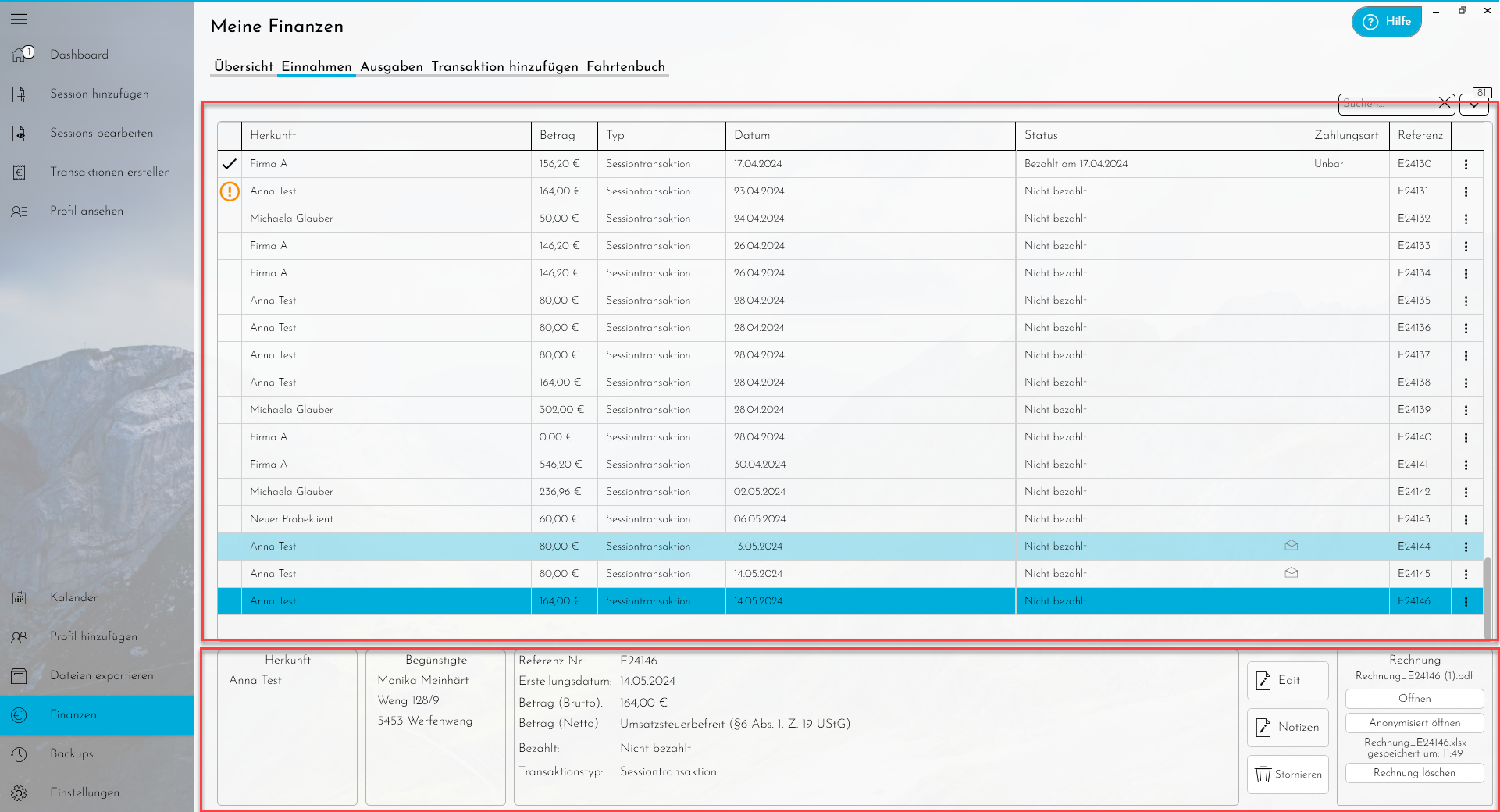The width and height of the screenshot is (1500, 812).
Task: Open three-dot menu for reference E24144
Action: click(1466, 547)
